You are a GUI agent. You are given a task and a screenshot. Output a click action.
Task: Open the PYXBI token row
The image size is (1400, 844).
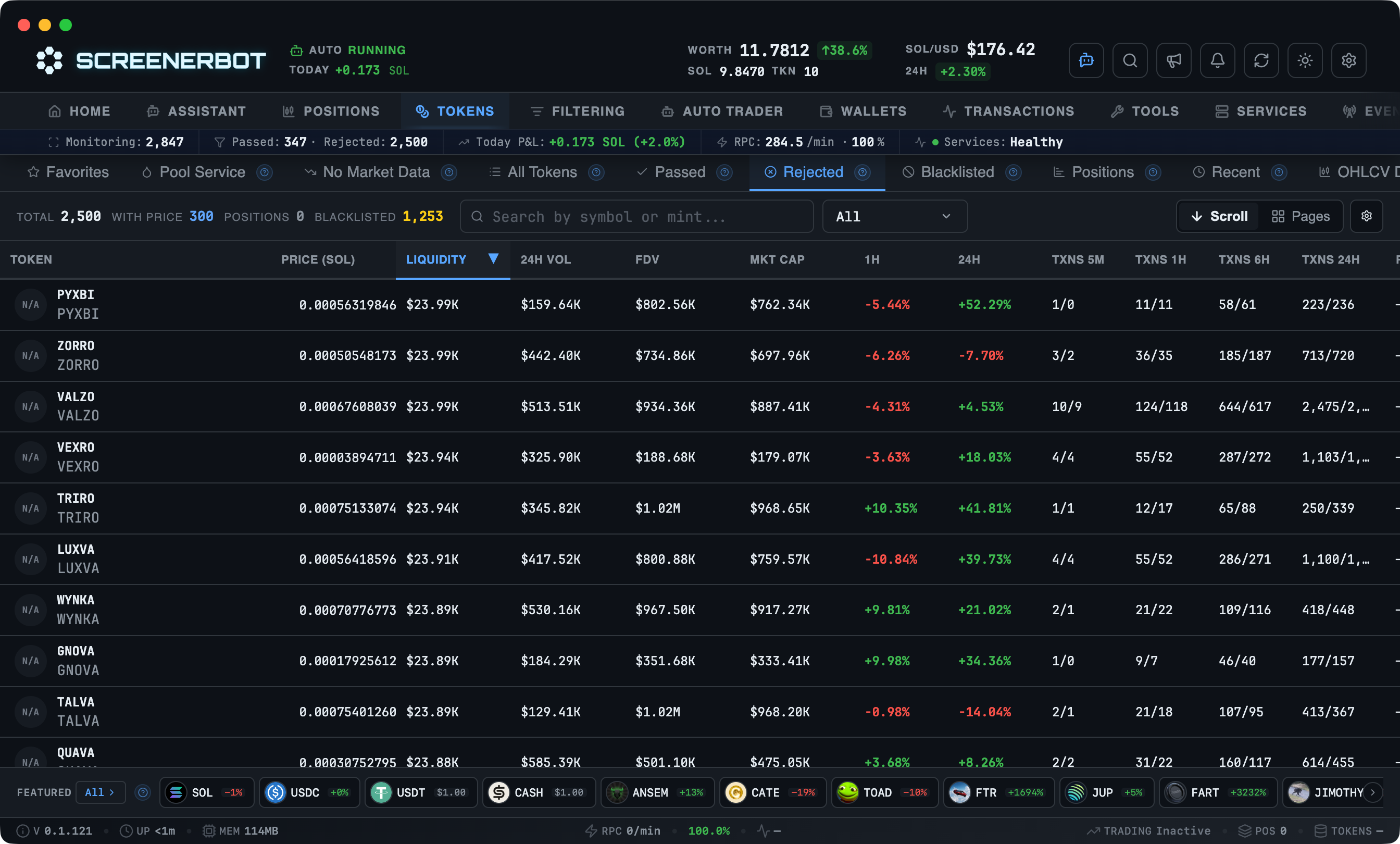700,305
